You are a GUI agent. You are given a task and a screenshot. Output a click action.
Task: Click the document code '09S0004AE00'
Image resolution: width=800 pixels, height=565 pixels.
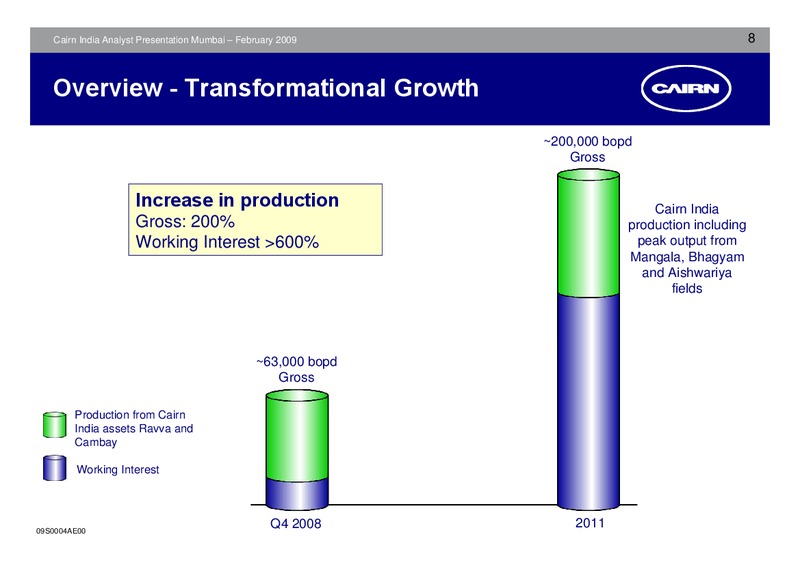pyautogui.click(x=61, y=531)
